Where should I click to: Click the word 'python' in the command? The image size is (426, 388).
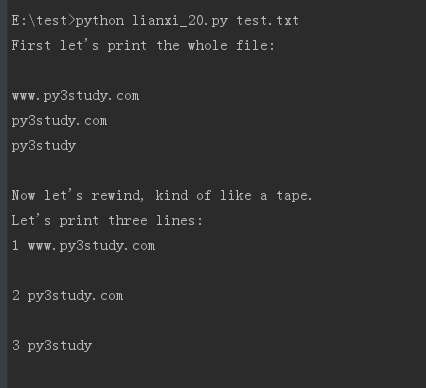[x=100, y=21]
